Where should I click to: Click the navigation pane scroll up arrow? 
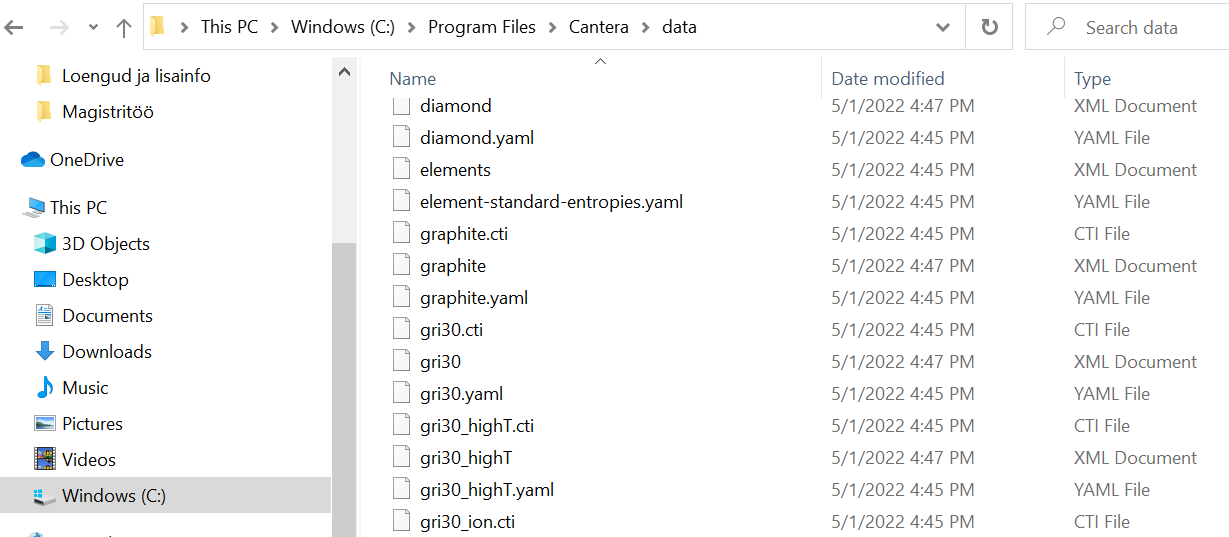click(x=343, y=73)
